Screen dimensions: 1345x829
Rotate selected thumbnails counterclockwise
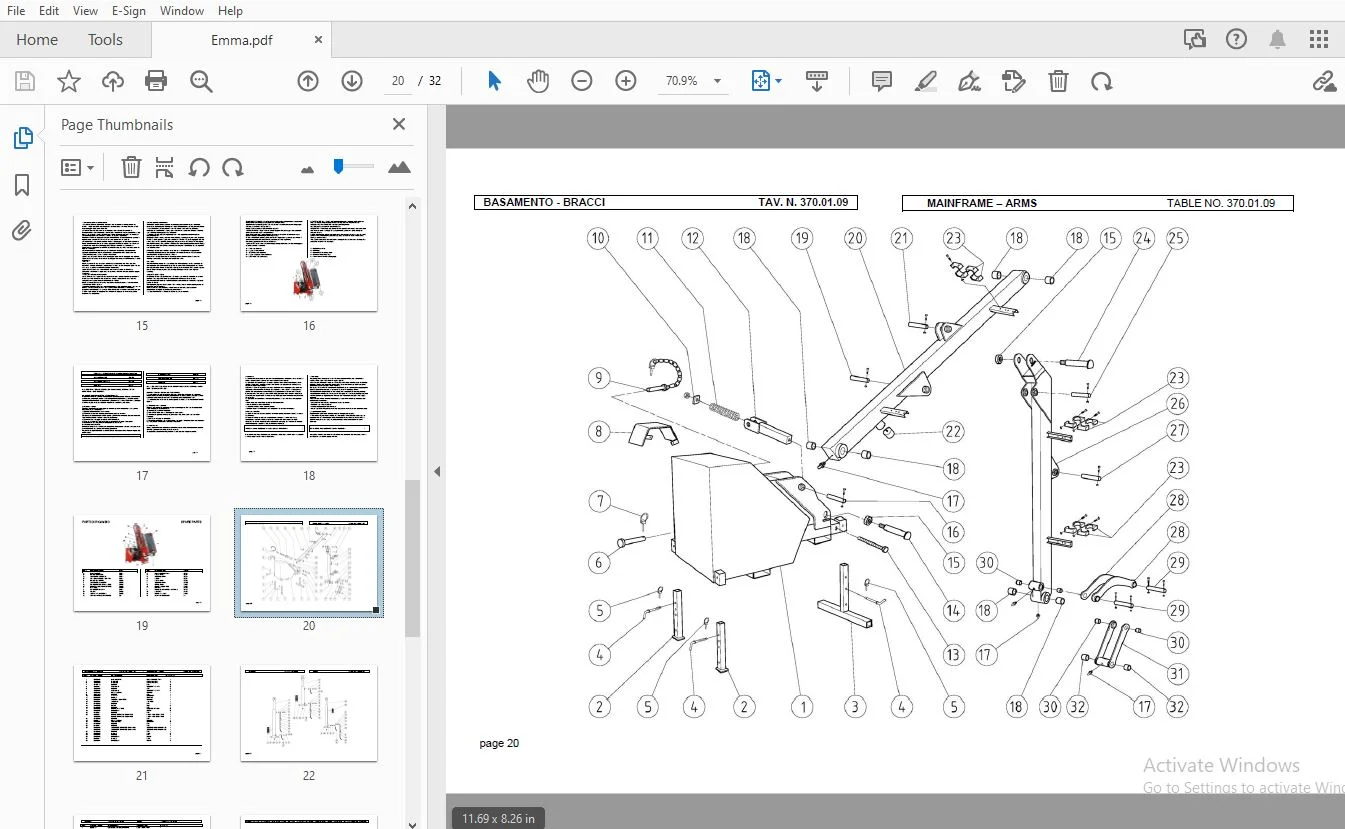tap(199, 168)
